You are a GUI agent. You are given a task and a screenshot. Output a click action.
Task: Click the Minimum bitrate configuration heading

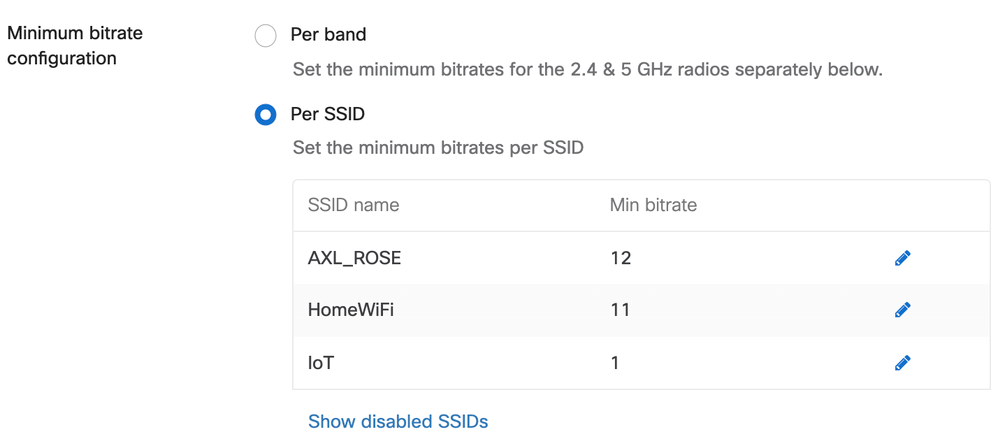pos(75,46)
